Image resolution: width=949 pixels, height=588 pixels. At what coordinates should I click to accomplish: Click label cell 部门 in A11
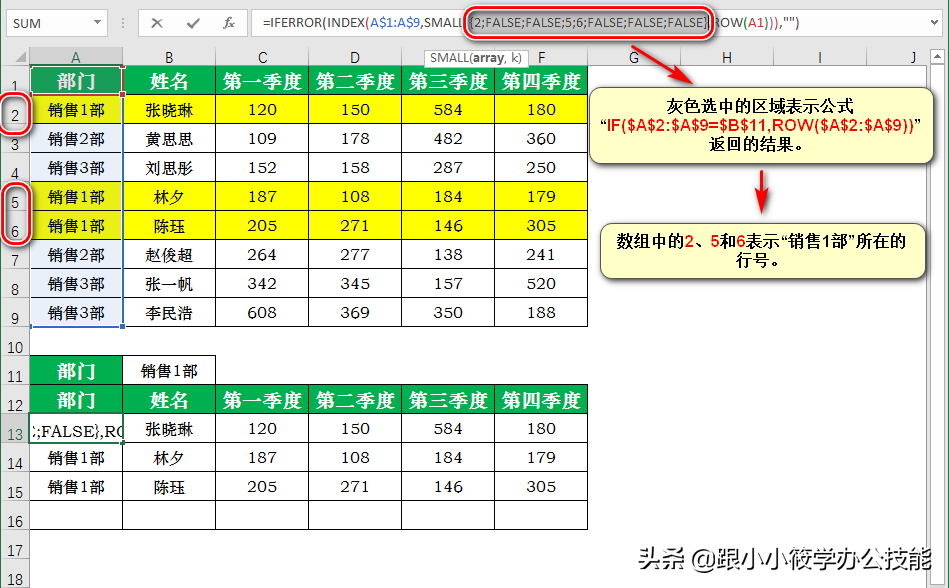(76, 371)
